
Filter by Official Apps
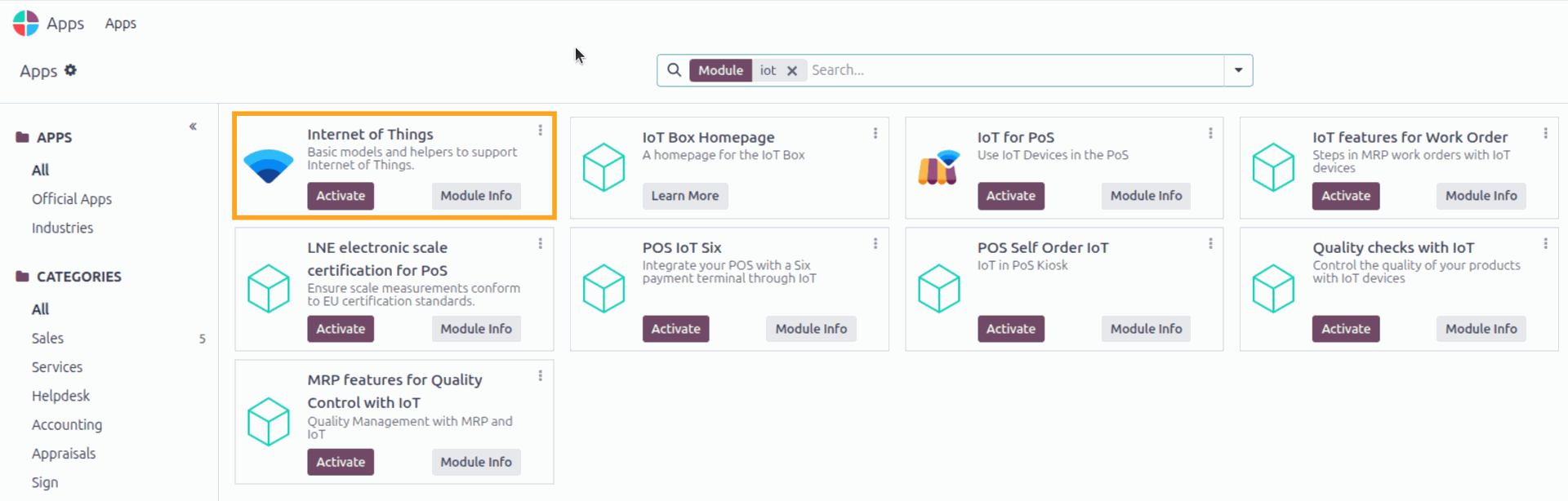pos(72,199)
